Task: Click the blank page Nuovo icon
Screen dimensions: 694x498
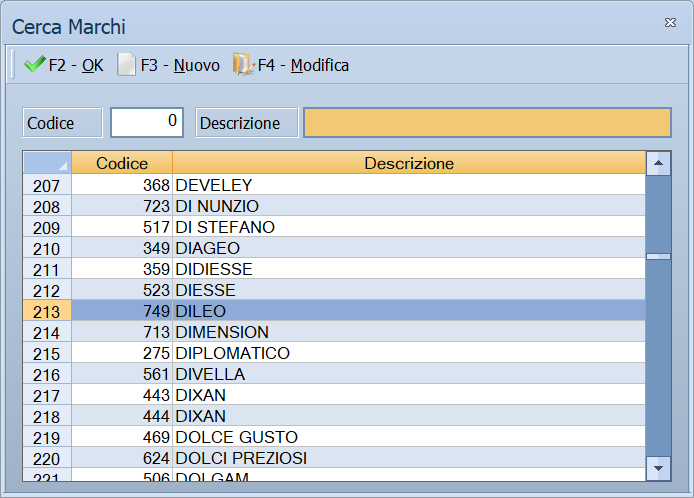Action: click(x=127, y=65)
